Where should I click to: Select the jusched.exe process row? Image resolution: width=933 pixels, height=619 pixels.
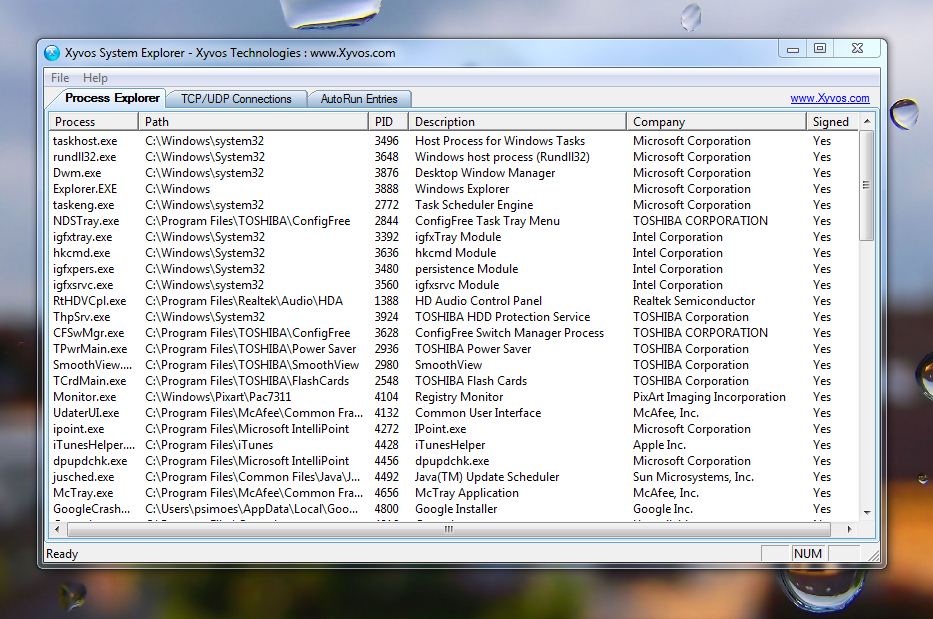coord(453,477)
